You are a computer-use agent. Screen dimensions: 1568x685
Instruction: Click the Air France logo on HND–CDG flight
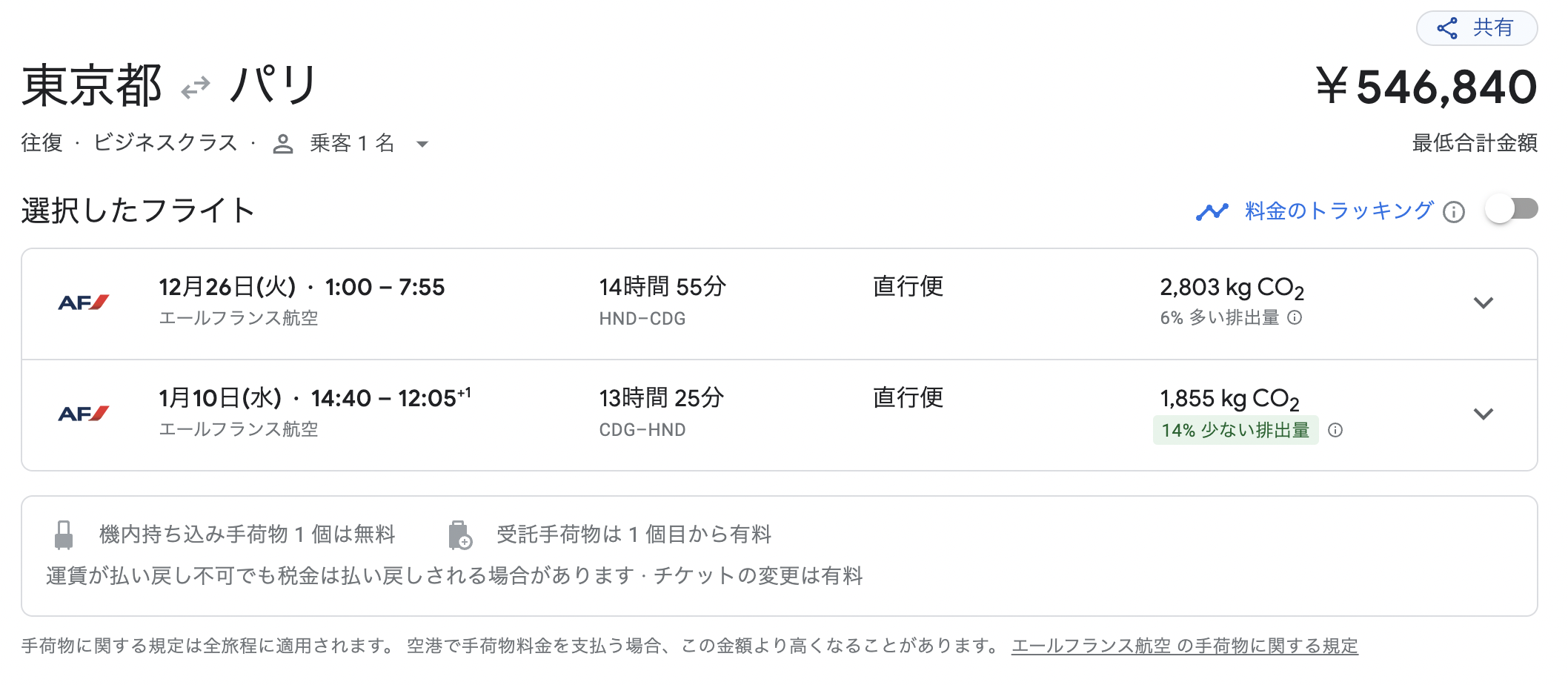point(84,302)
